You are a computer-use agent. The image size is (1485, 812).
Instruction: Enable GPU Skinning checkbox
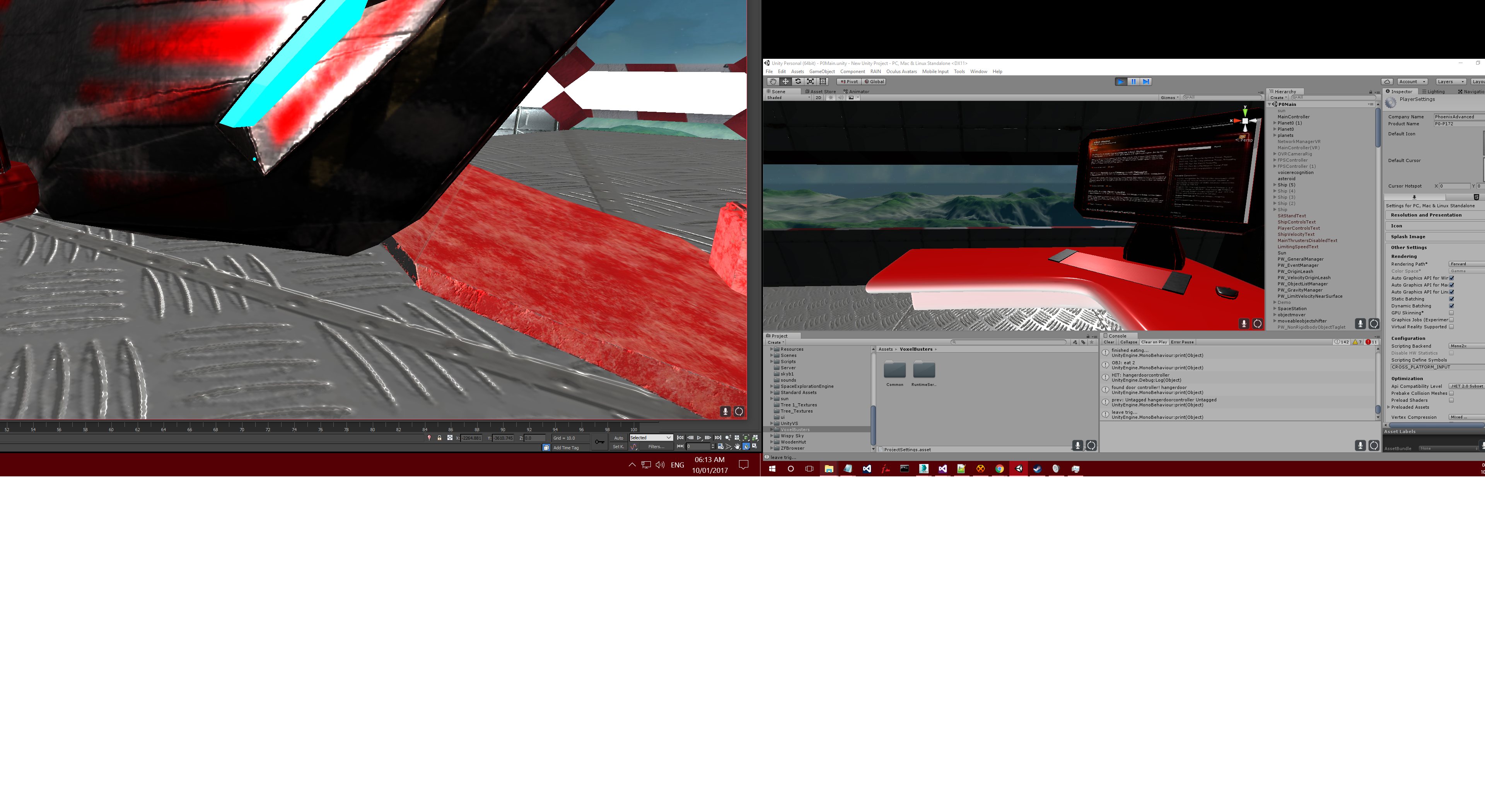[1452, 313]
